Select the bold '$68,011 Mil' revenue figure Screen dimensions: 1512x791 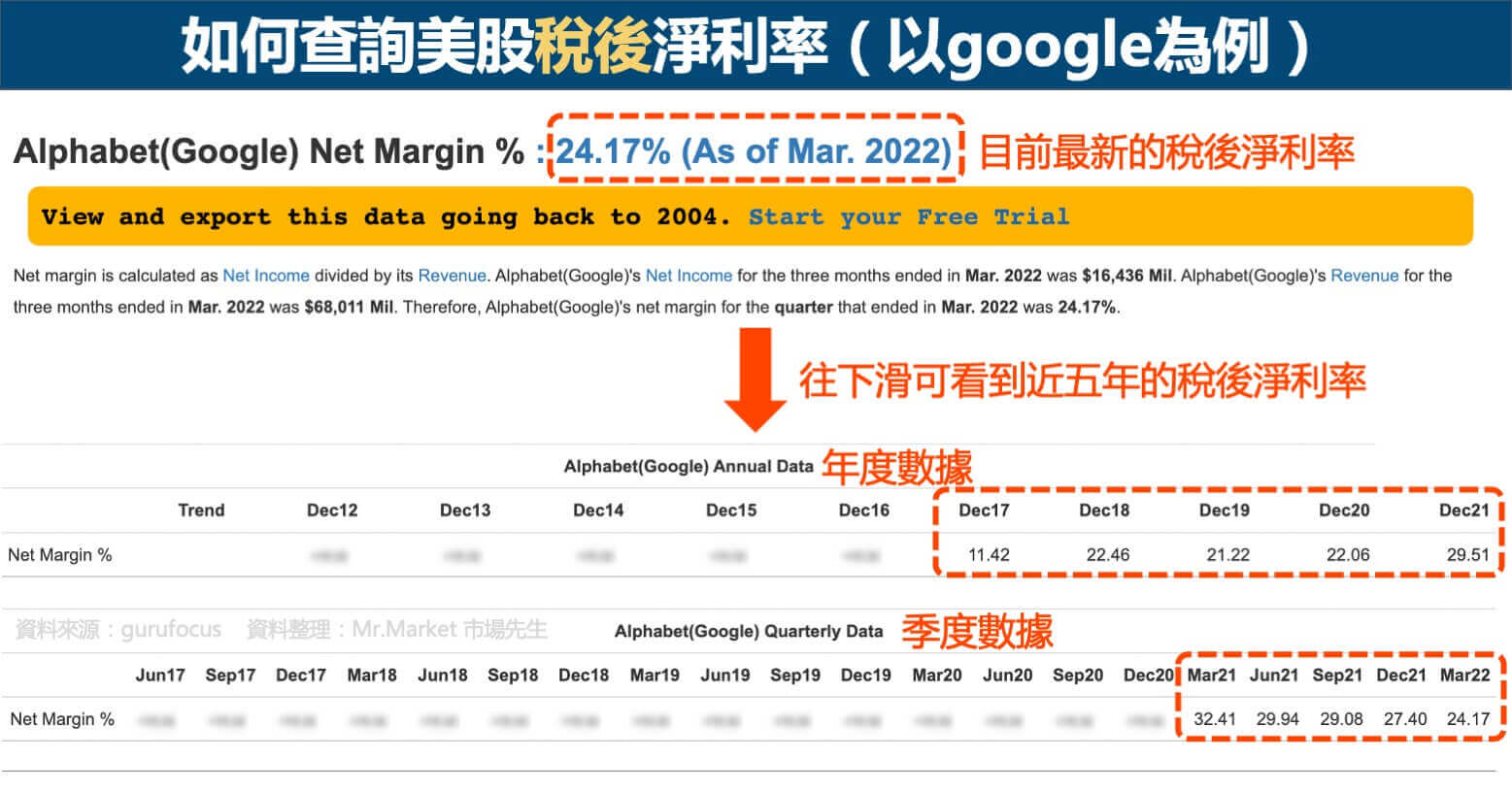(349, 308)
